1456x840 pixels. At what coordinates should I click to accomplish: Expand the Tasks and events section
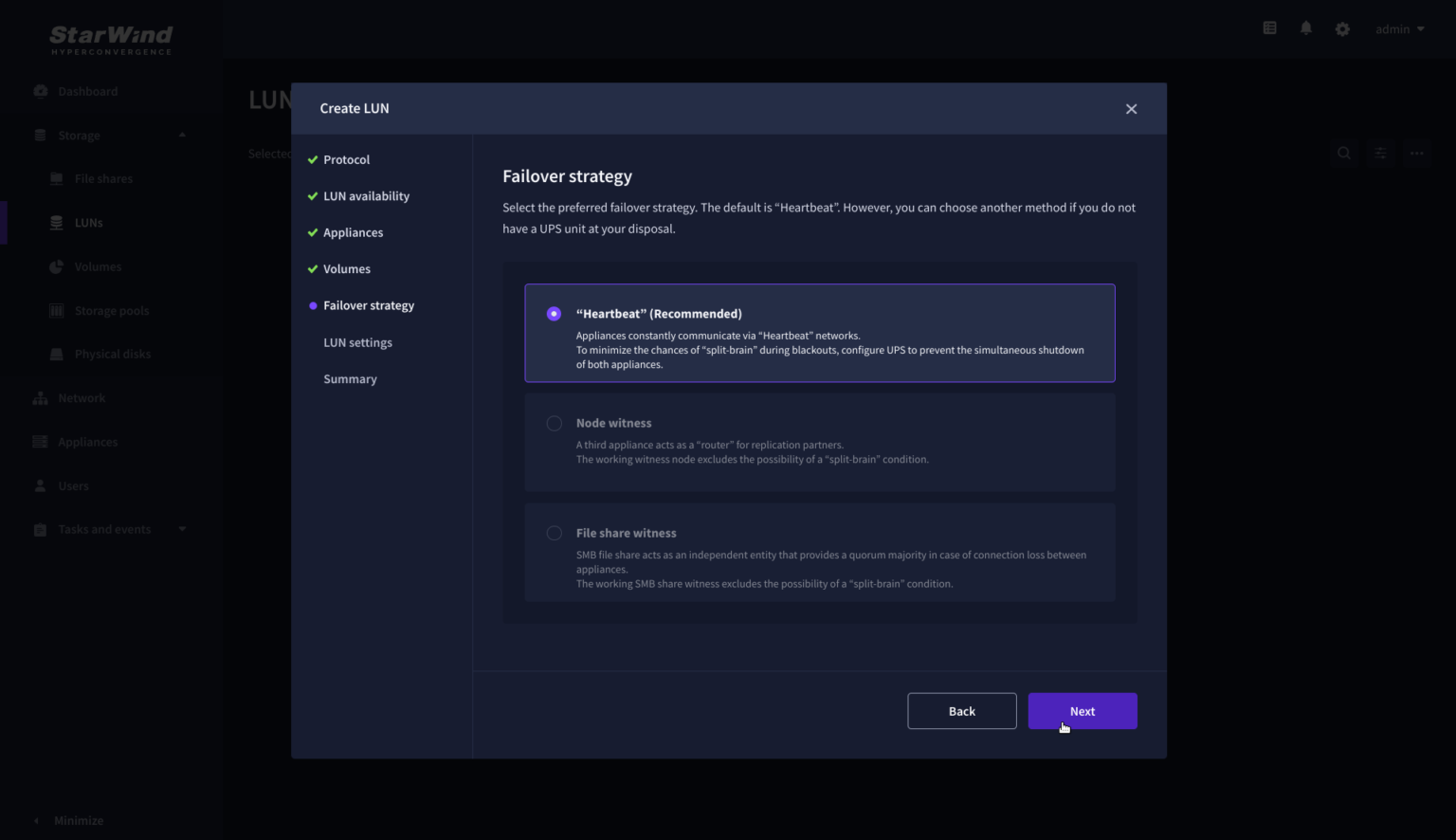[x=182, y=530]
